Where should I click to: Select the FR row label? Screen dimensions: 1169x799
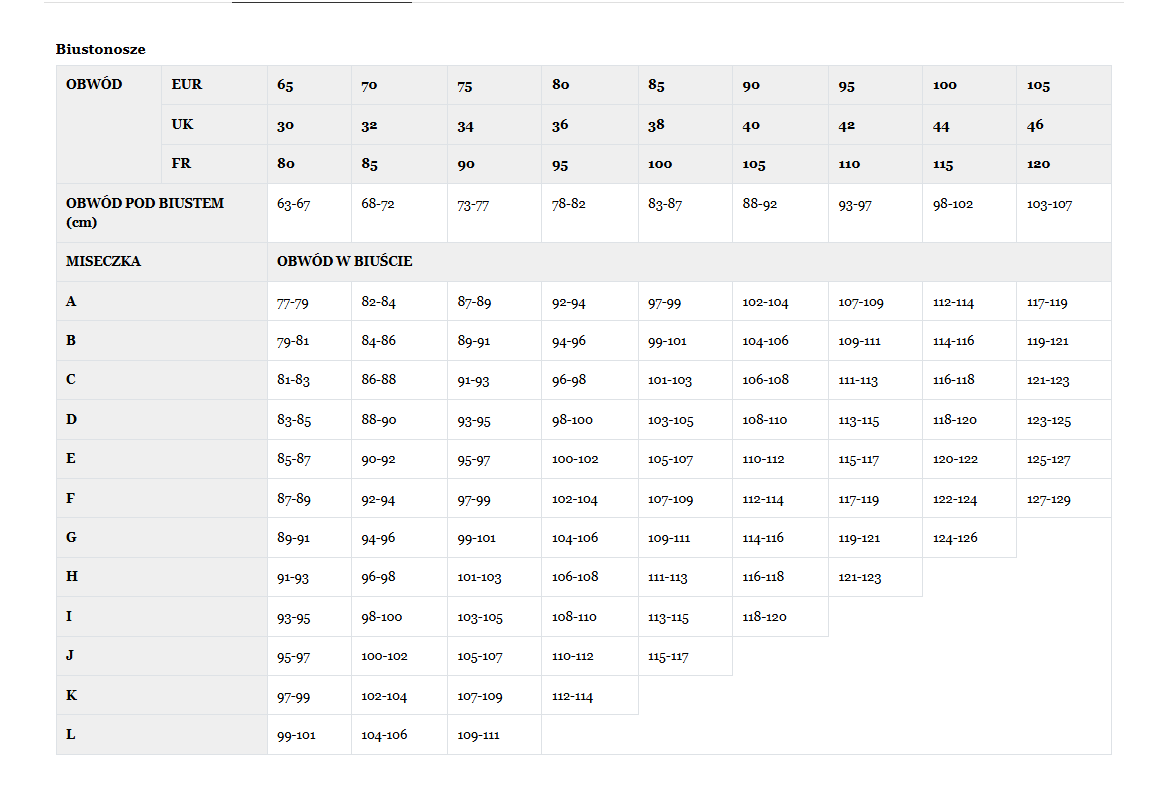181,164
